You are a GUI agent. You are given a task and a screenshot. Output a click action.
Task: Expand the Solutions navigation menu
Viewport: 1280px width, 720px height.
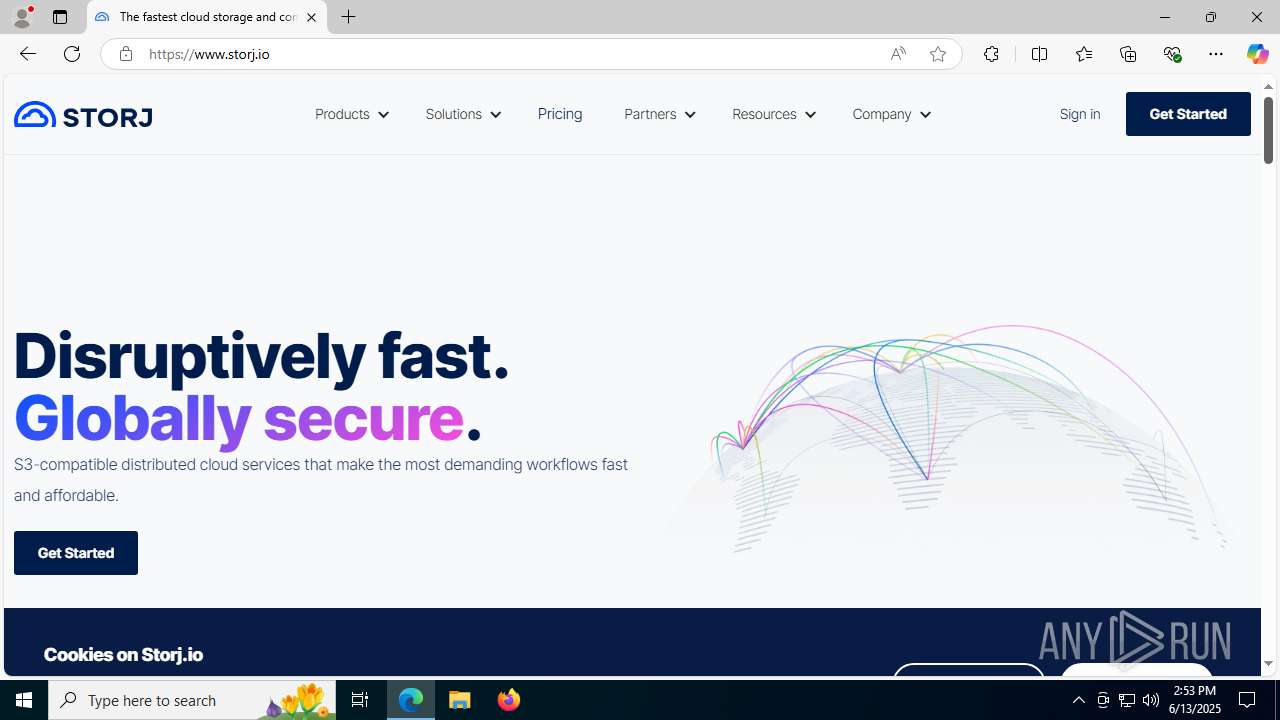click(462, 114)
